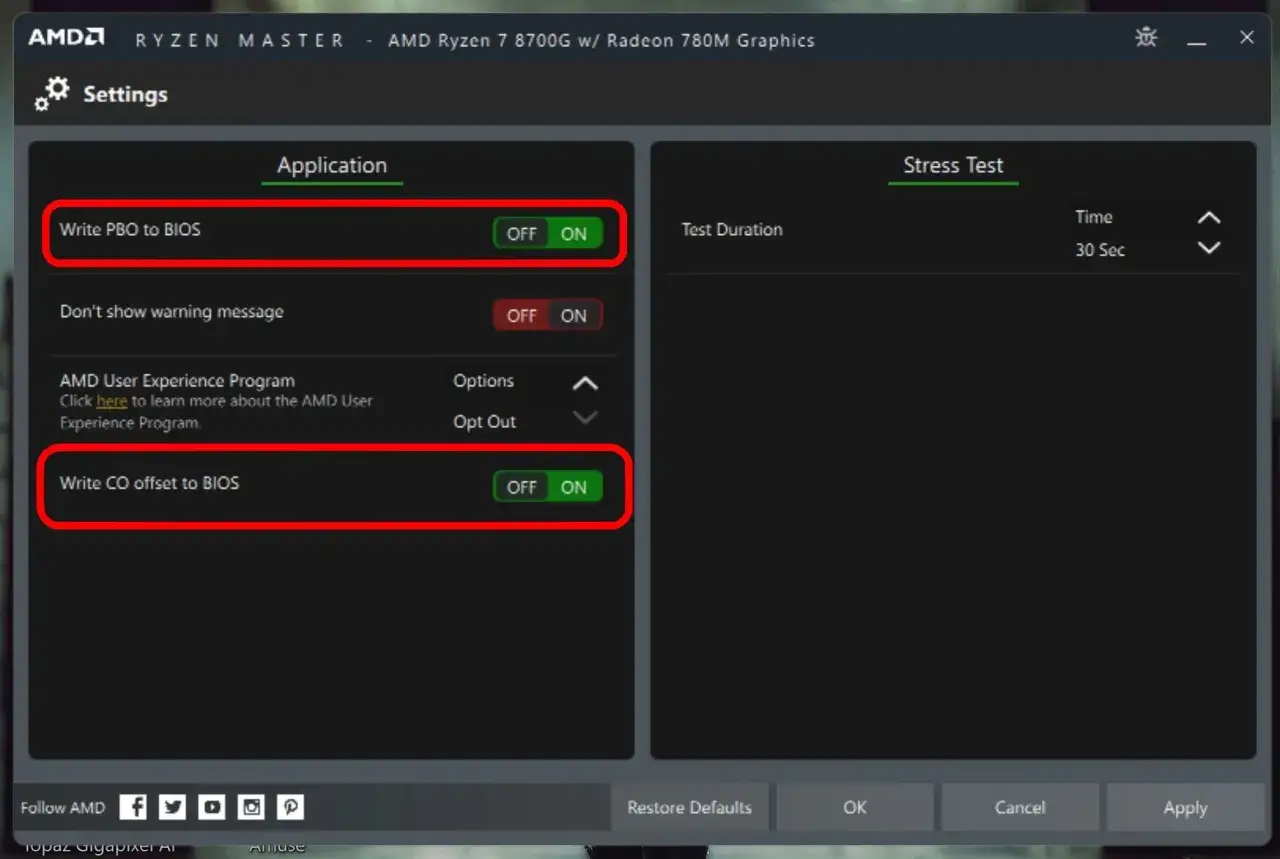Open AMD's Twitter page icon
This screenshot has width=1280, height=859.
click(x=173, y=807)
